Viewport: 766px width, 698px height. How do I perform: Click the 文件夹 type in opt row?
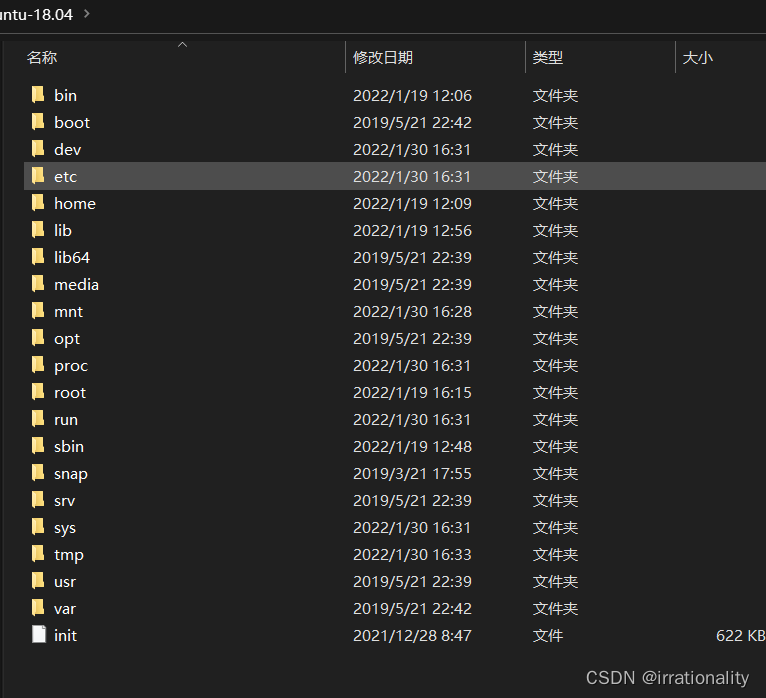click(555, 338)
